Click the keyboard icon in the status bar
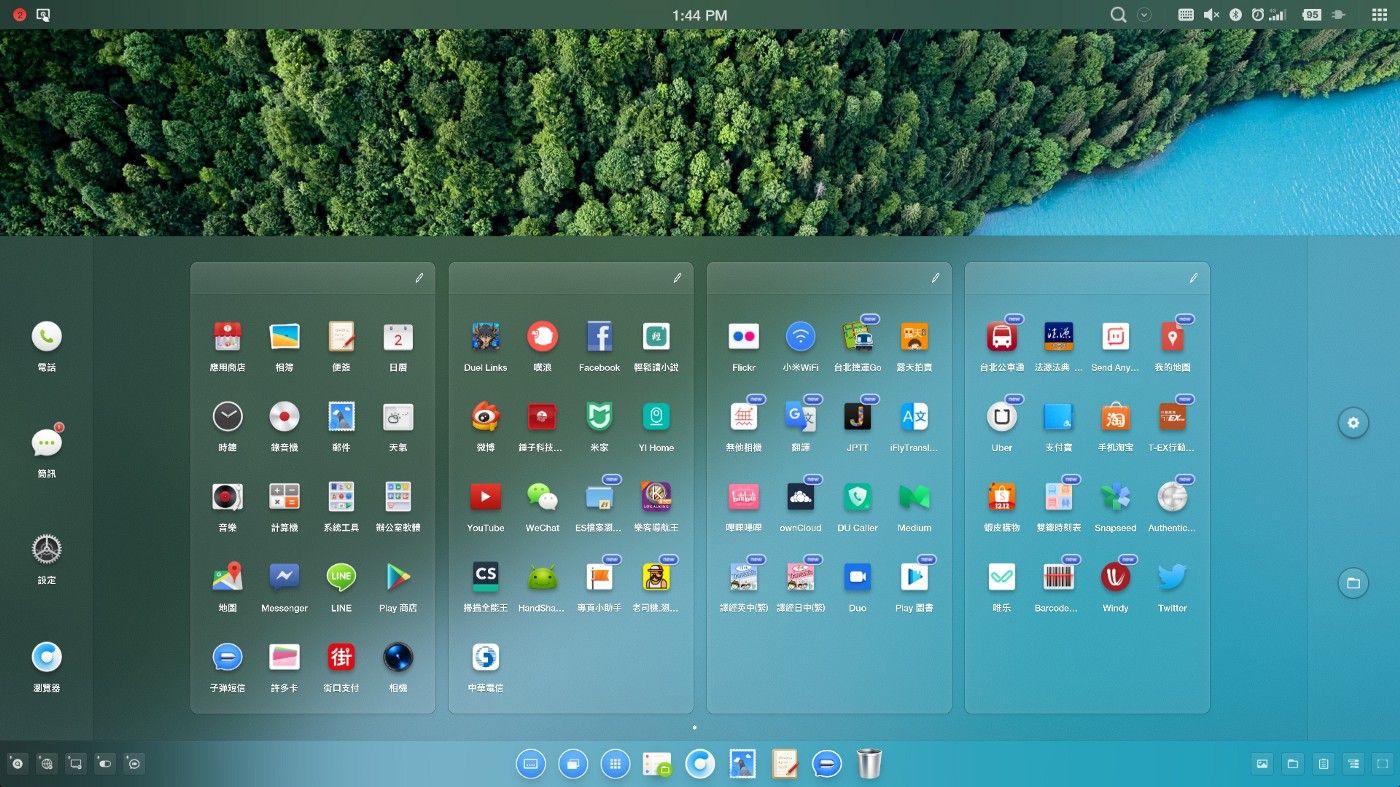 tap(1186, 15)
